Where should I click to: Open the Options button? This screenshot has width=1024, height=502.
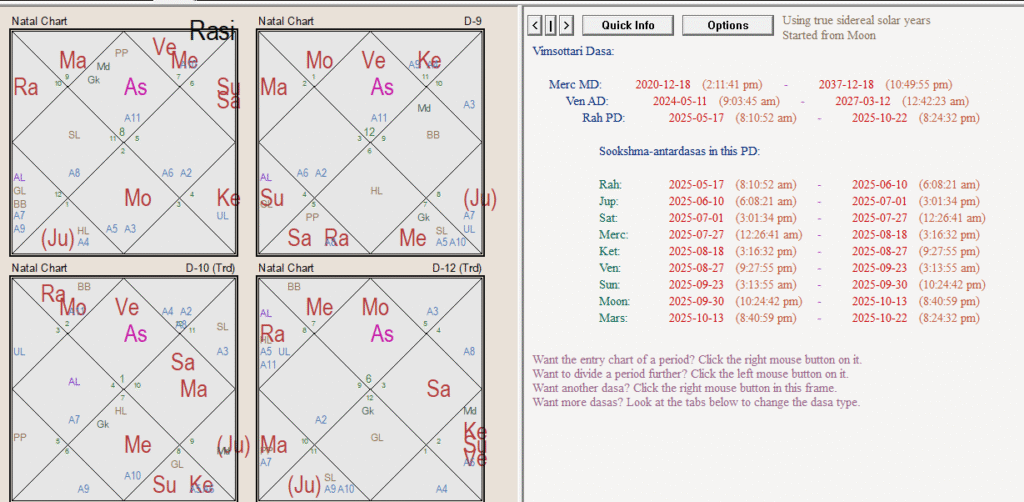(x=728, y=25)
